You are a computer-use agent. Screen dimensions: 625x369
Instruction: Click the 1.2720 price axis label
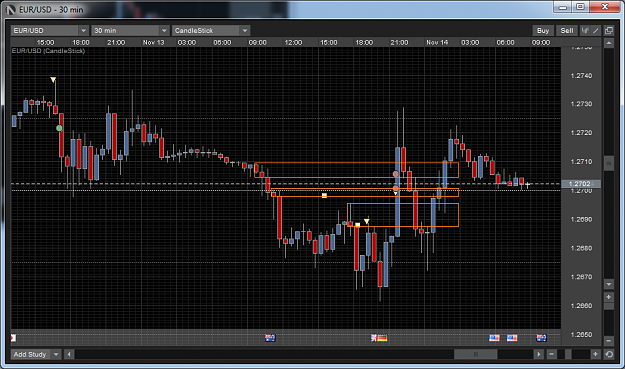point(581,133)
